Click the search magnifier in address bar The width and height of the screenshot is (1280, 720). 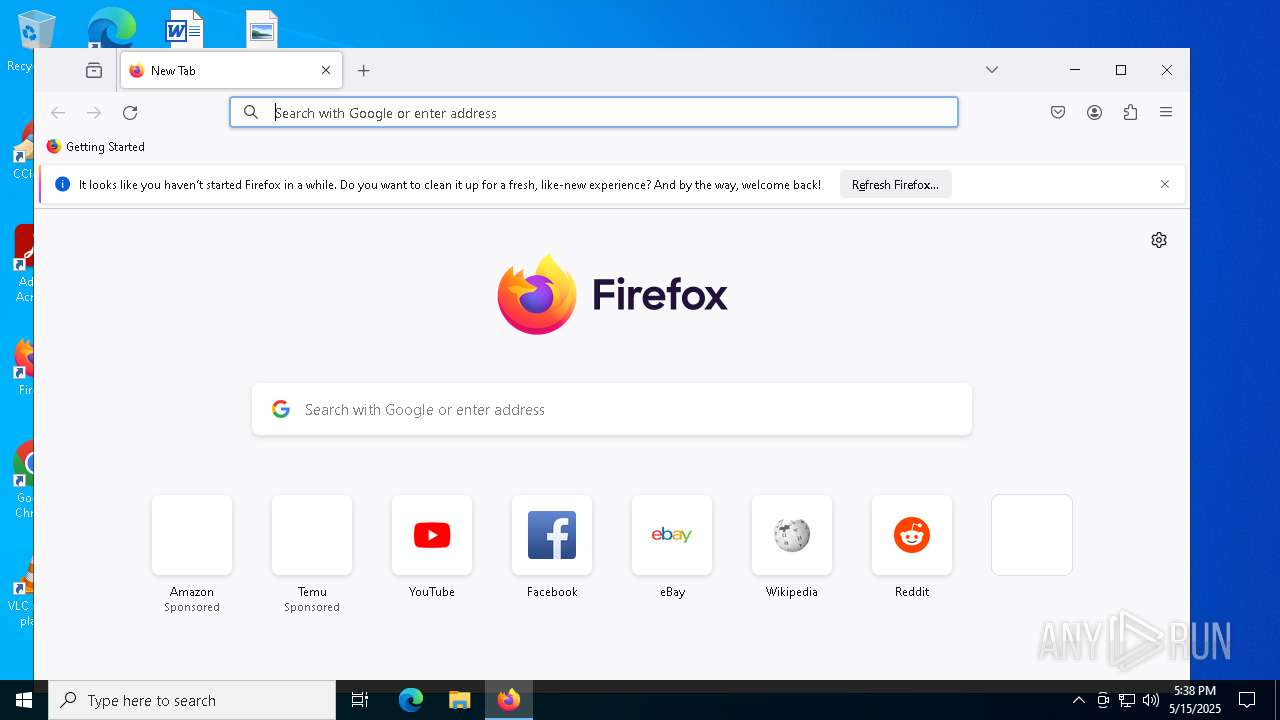(x=251, y=112)
